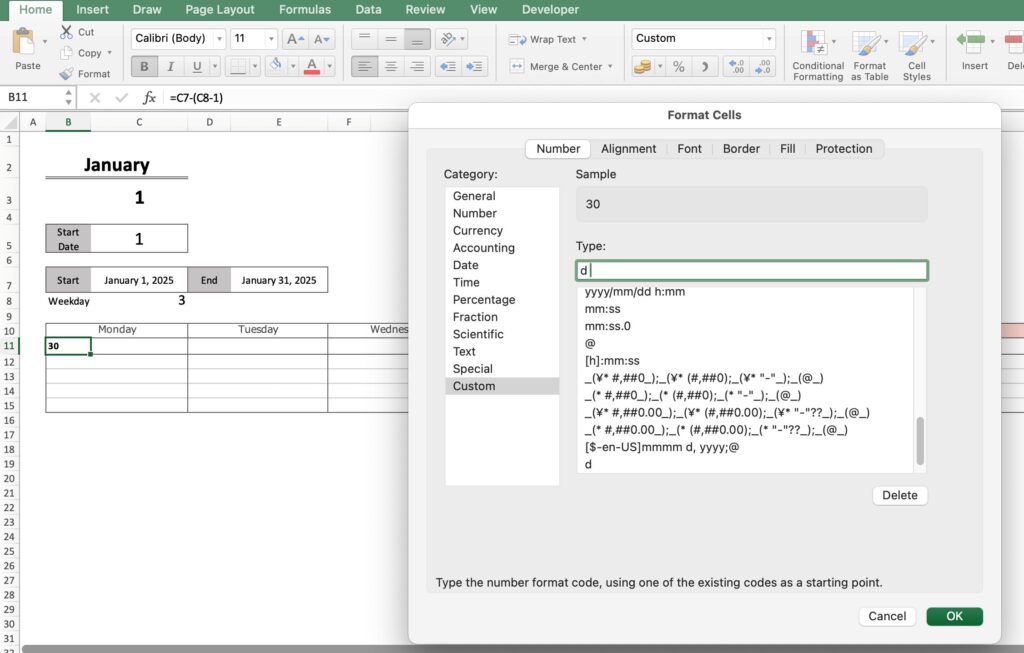
Task: Open the Formulas ribbon tab
Action: tap(305, 10)
